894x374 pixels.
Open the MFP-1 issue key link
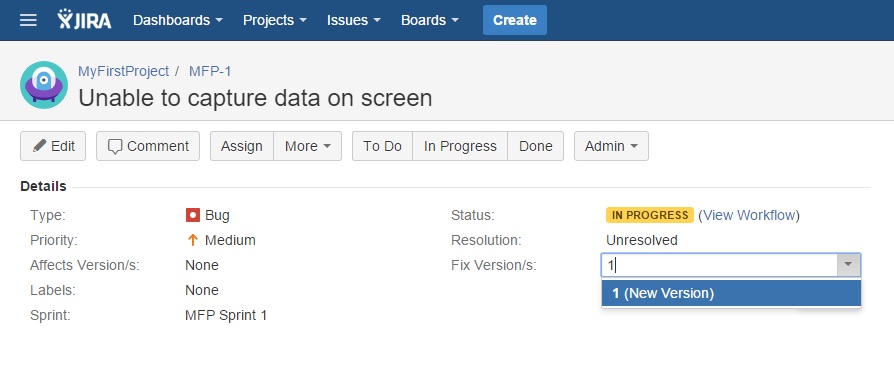coord(210,71)
